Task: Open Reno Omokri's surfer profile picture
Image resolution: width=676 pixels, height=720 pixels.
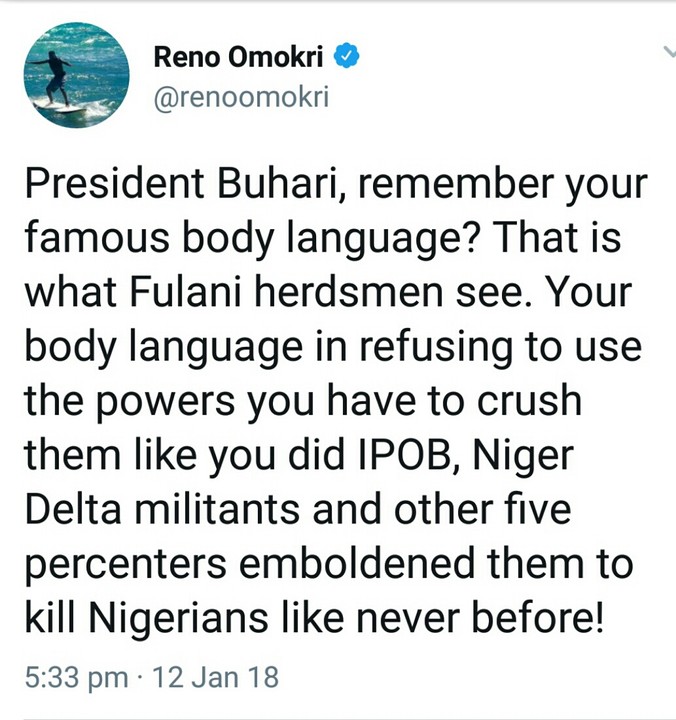Action: pos(77,75)
